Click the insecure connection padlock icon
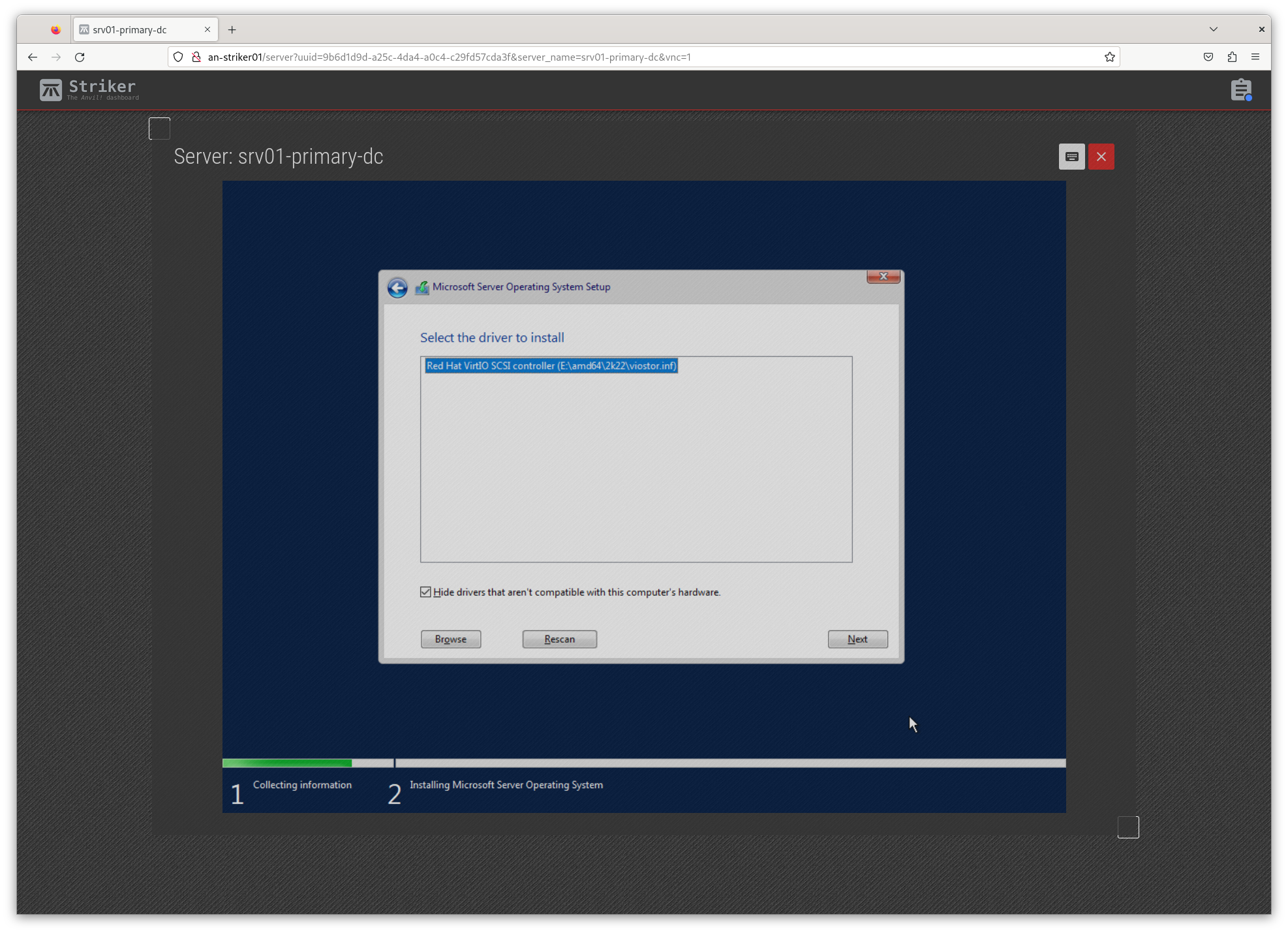 pyautogui.click(x=196, y=57)
